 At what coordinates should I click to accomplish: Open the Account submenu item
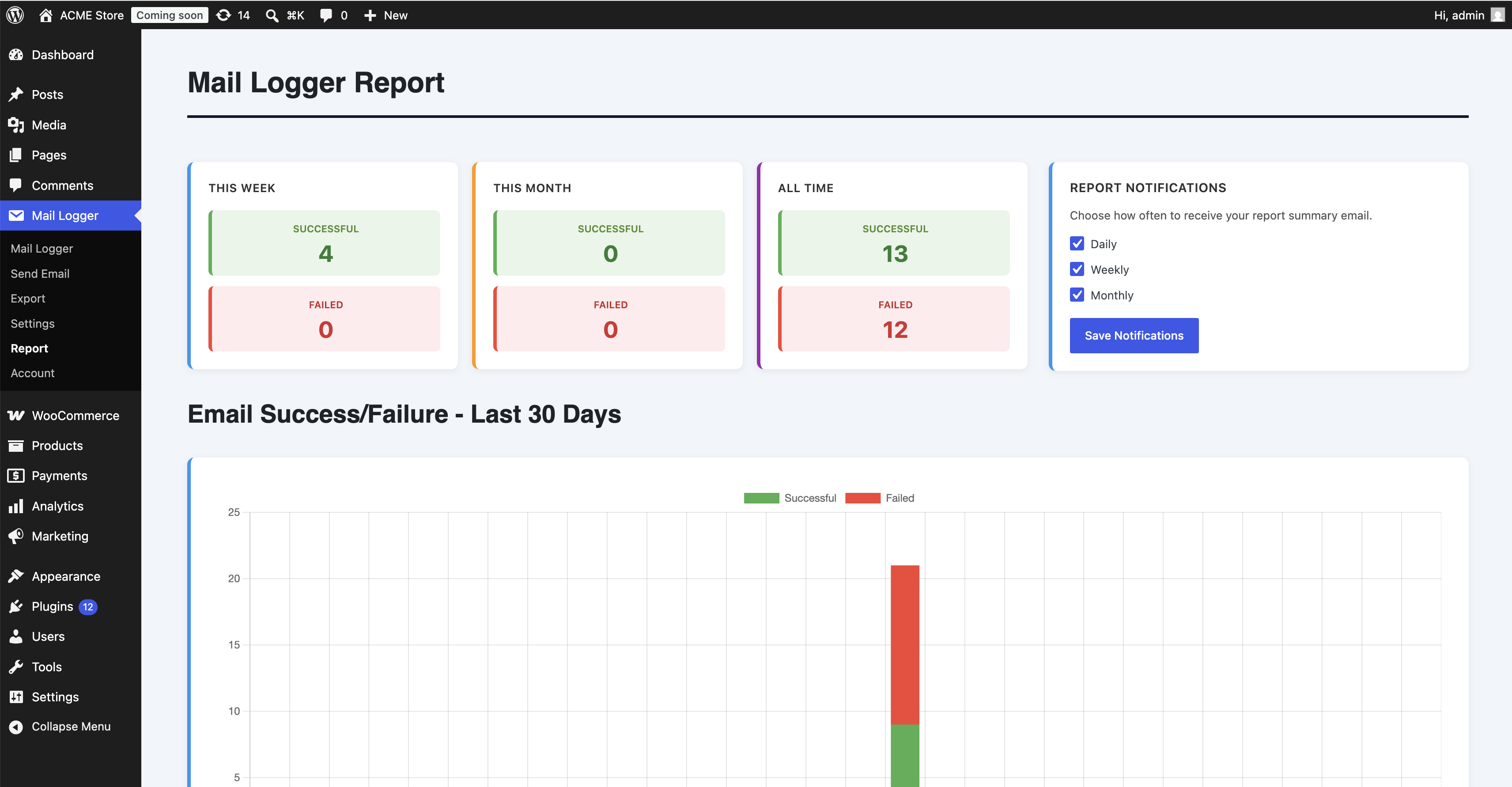point(32,373)
